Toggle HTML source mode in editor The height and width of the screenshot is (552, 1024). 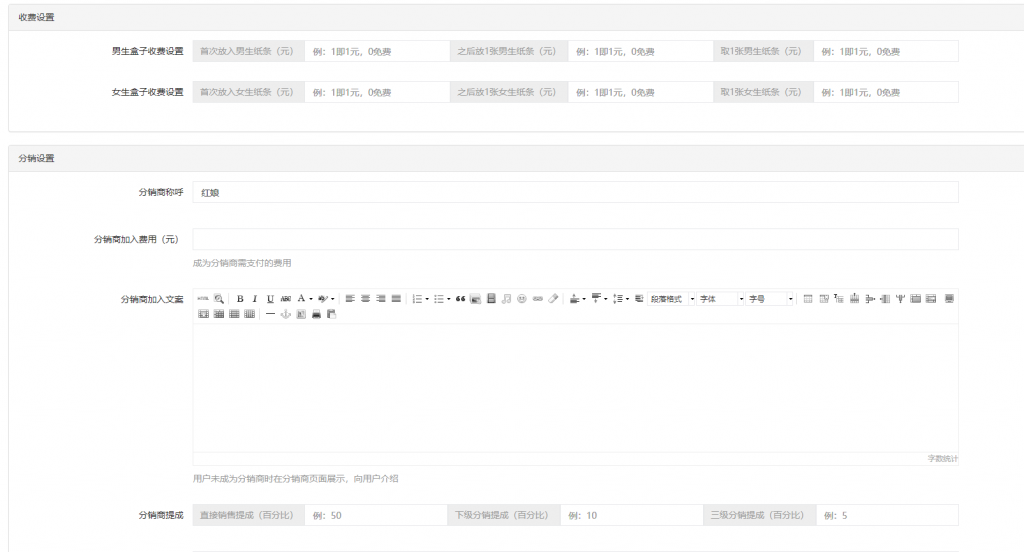tap(203, 299)
